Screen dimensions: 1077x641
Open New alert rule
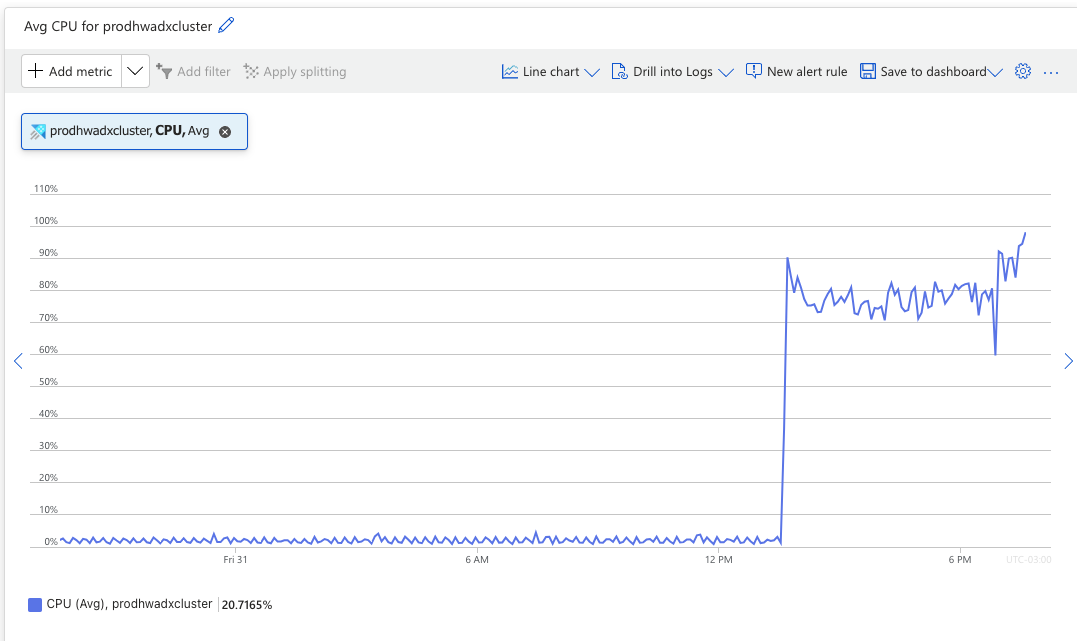tap(797, 71)
